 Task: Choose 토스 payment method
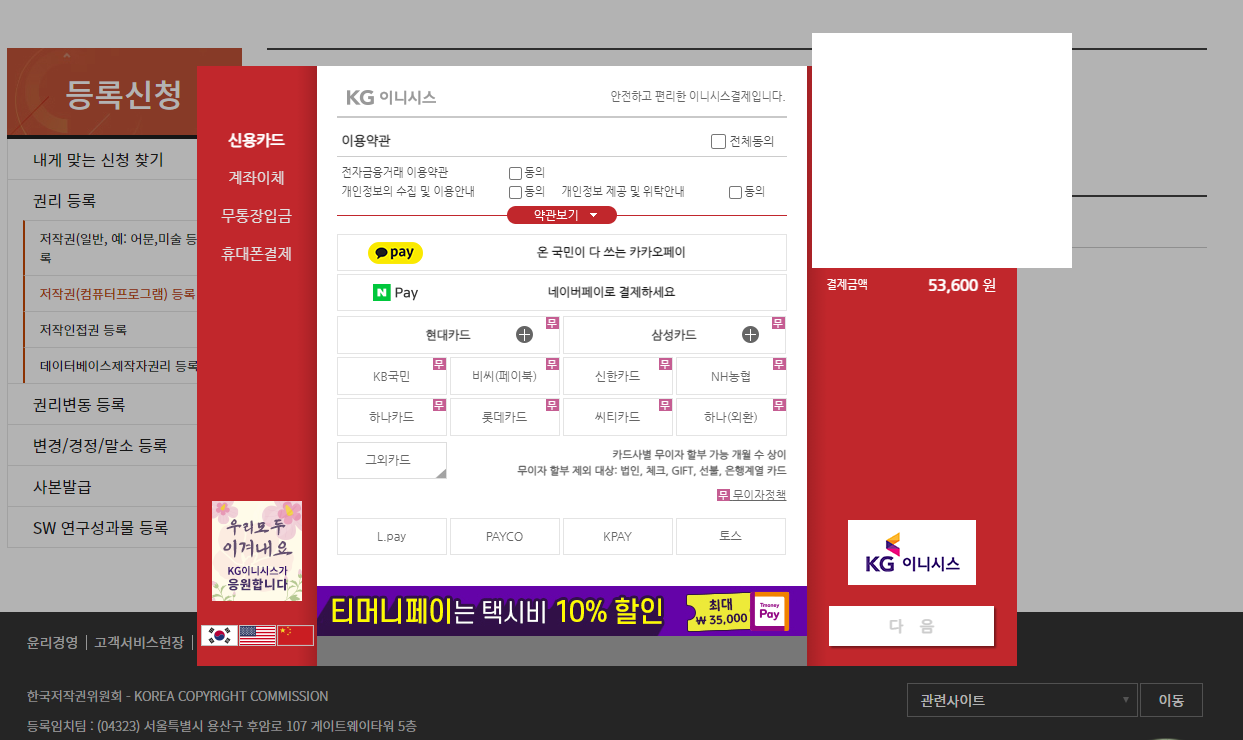click(731, 536)
